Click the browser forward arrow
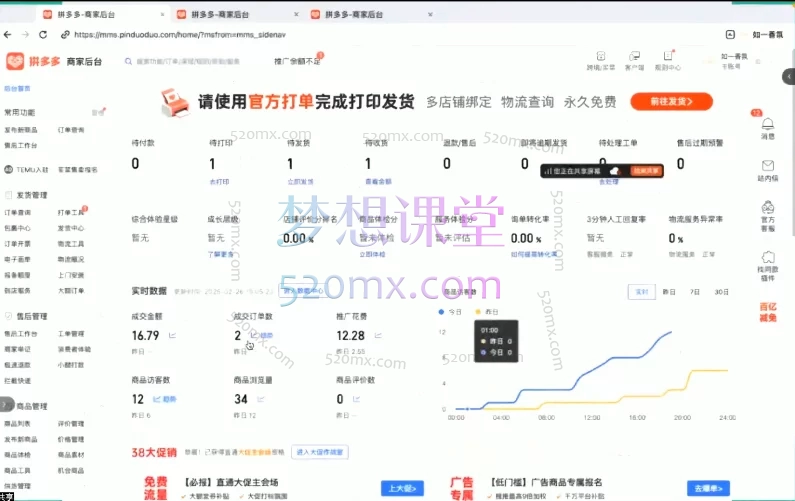795x501 pixels. click(25, 34)
